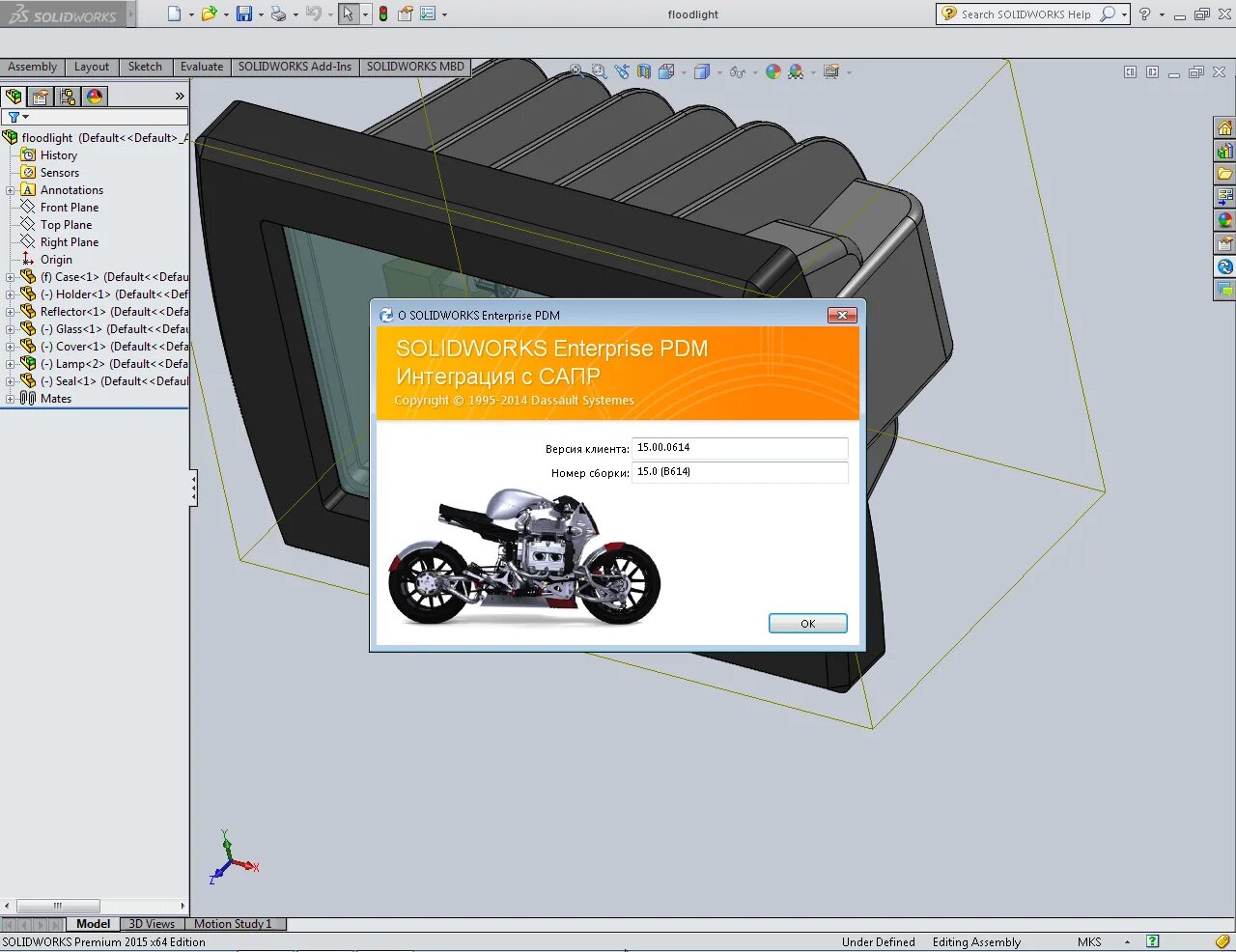Expand the Lamp<2> component node
The height and width of the screenshot is (952, 1236).
11,364
